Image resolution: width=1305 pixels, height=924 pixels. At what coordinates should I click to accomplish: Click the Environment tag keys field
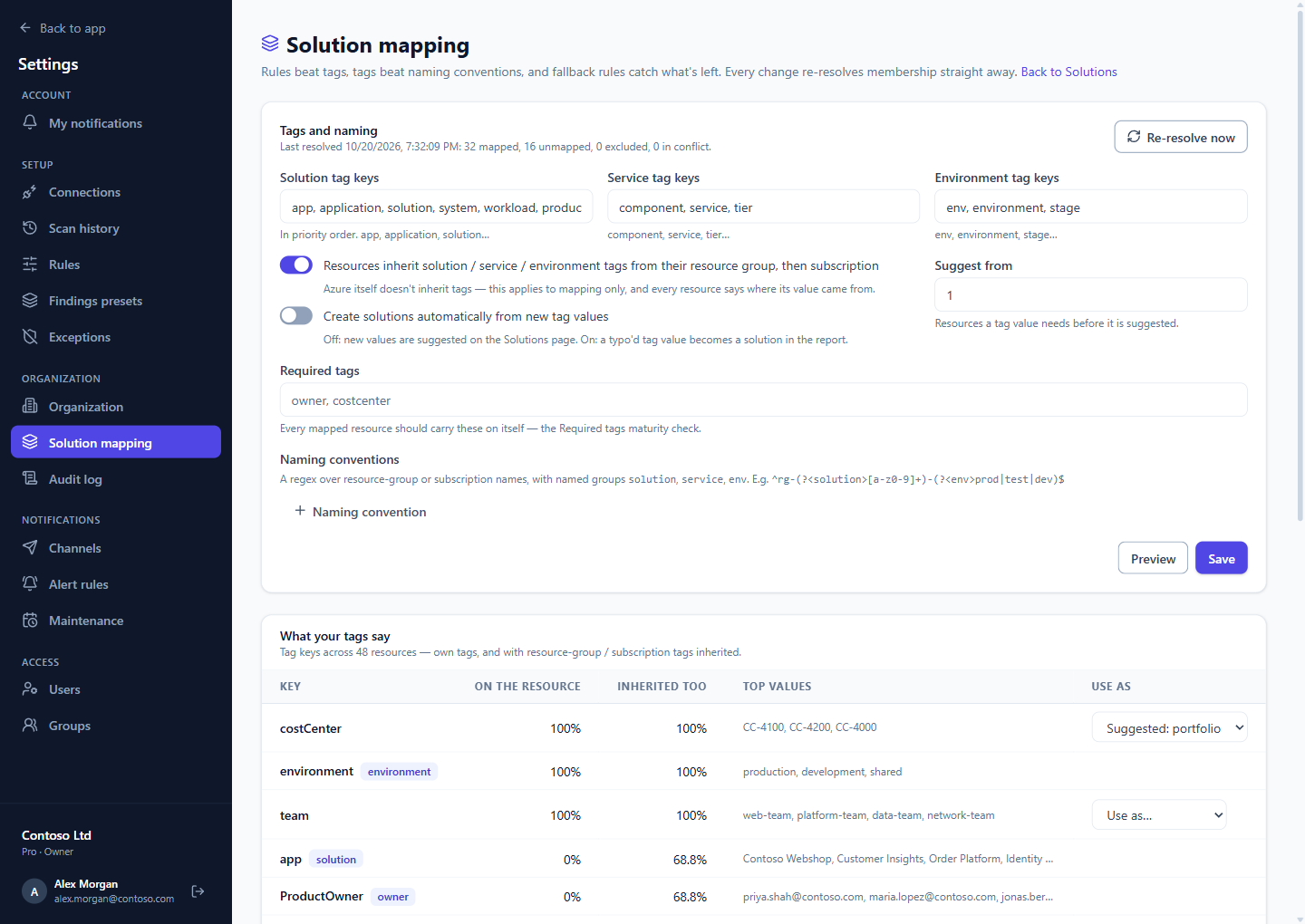[x=1091, y=207]
